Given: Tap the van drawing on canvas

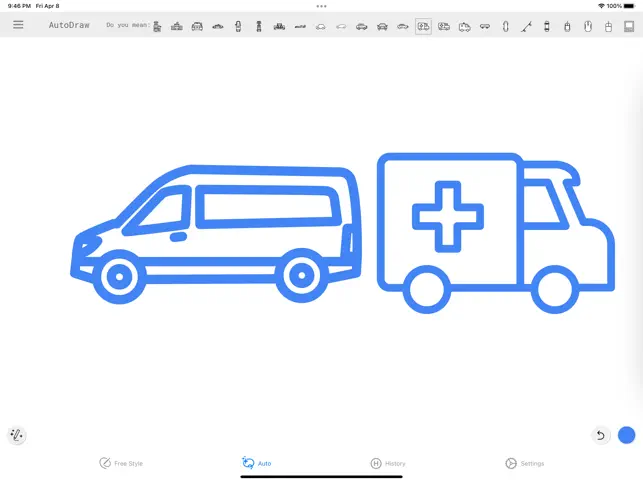Looking at the screenshot, I should click(x=216, y=234).
